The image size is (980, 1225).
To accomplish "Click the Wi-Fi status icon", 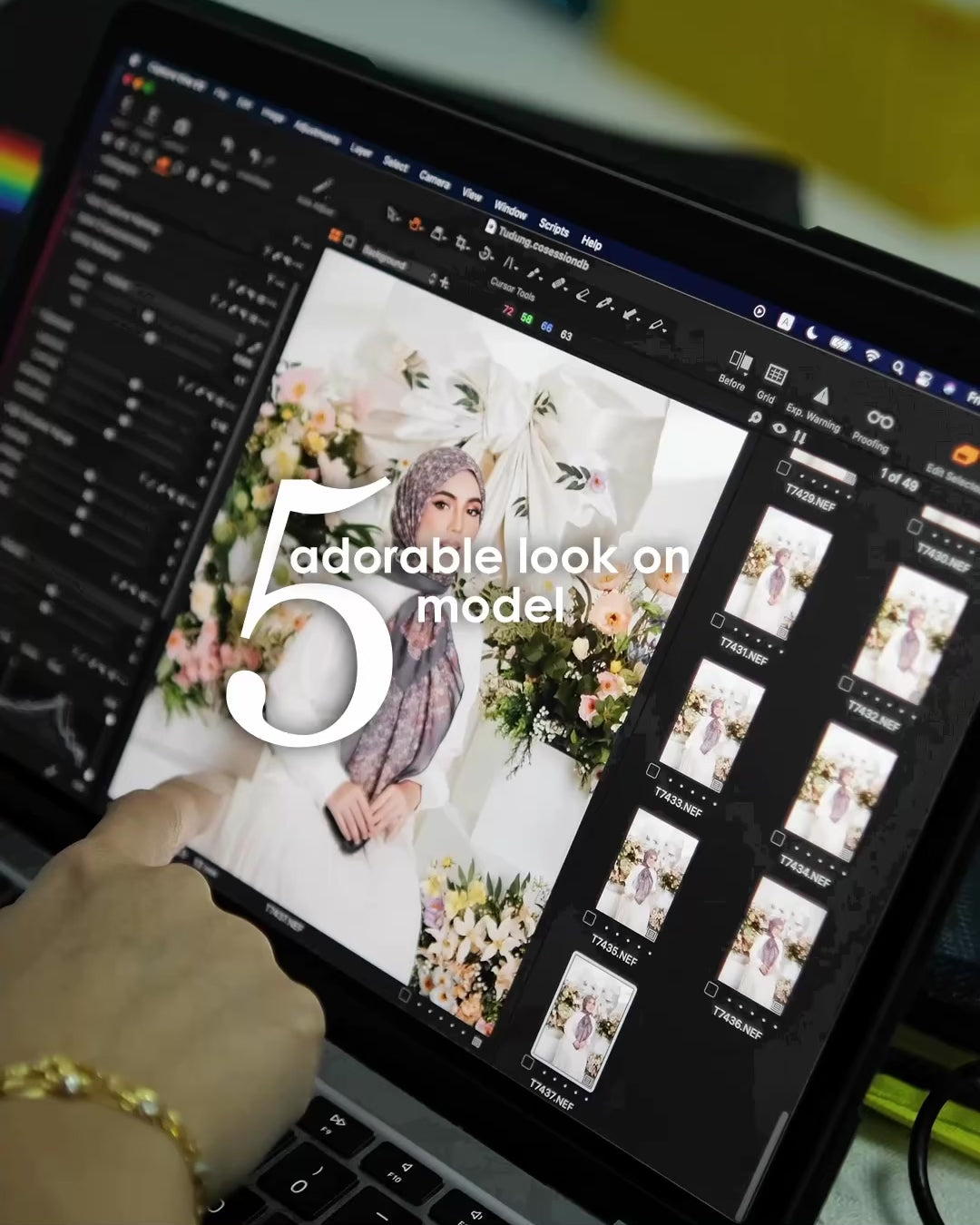I will (x=871, y=356).
